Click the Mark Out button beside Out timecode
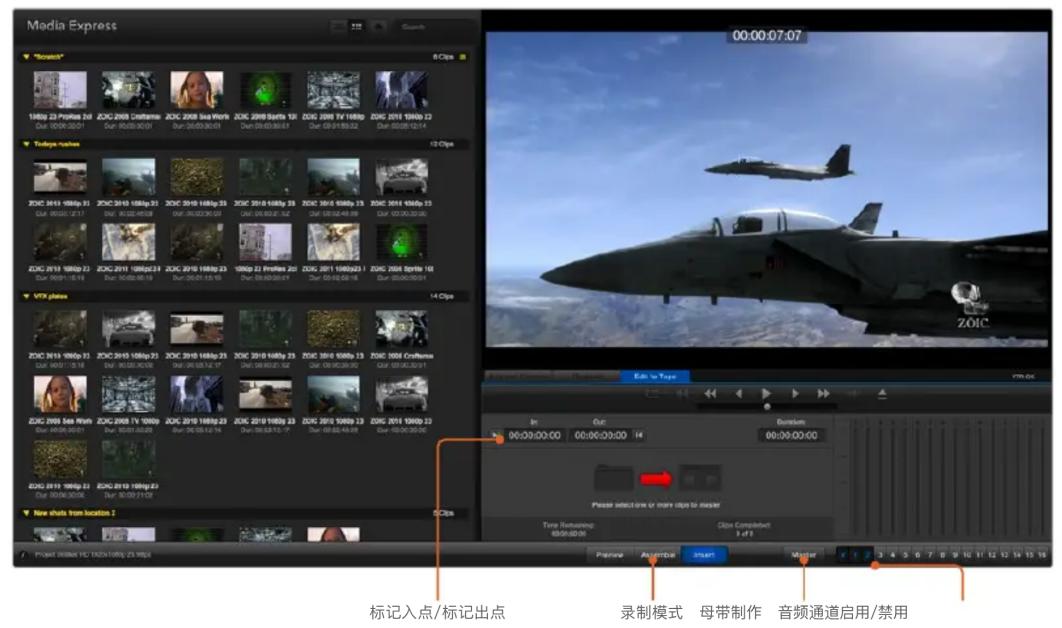The image size is (1062, 628). [639, 436]
